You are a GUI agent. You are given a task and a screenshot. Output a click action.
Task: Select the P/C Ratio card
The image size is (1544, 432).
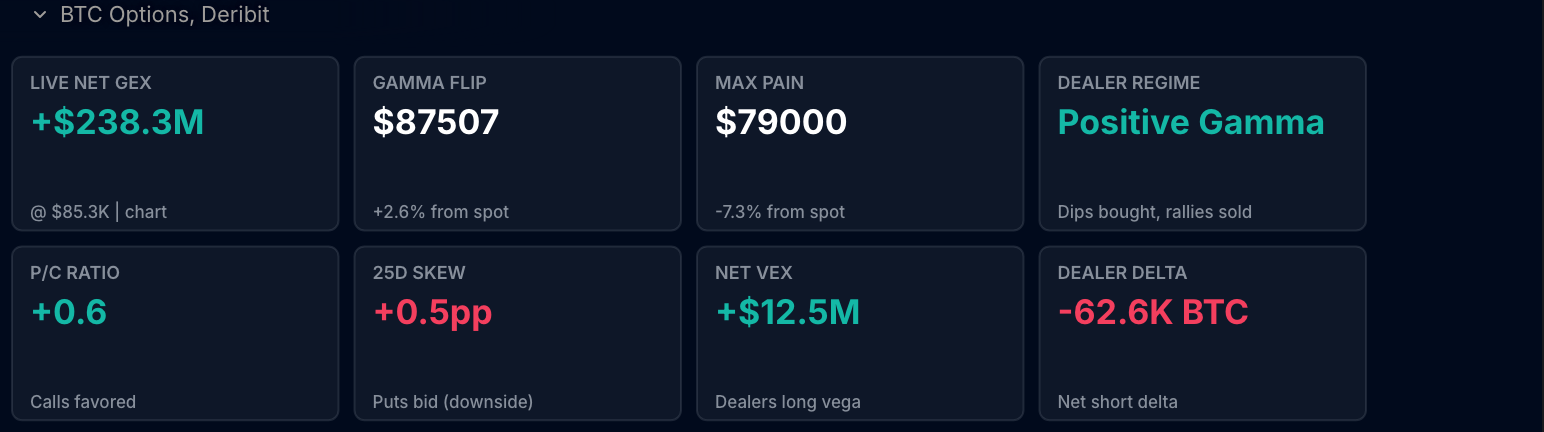click(175, 333)
